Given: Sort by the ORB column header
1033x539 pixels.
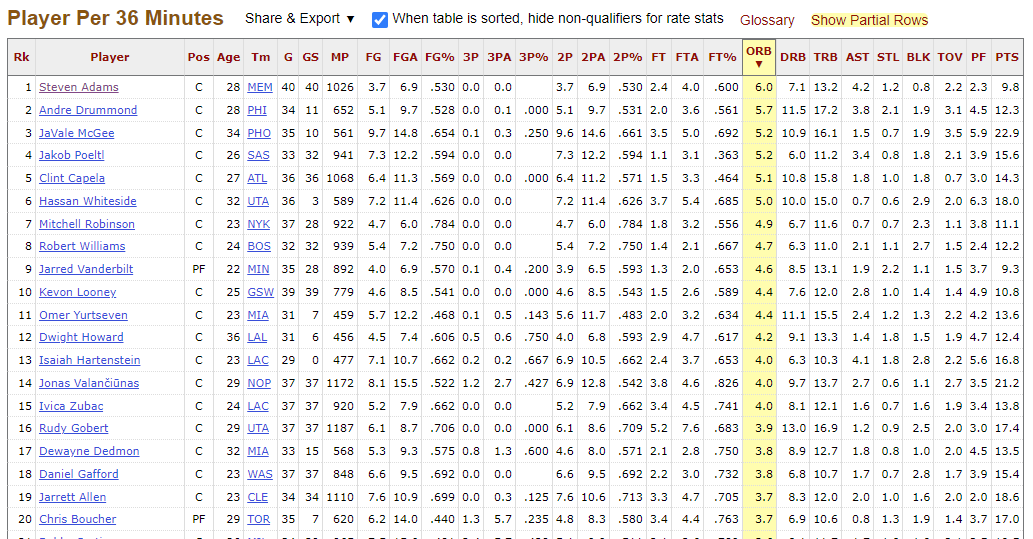Looking at the screenshot, I should pos(758,57).
